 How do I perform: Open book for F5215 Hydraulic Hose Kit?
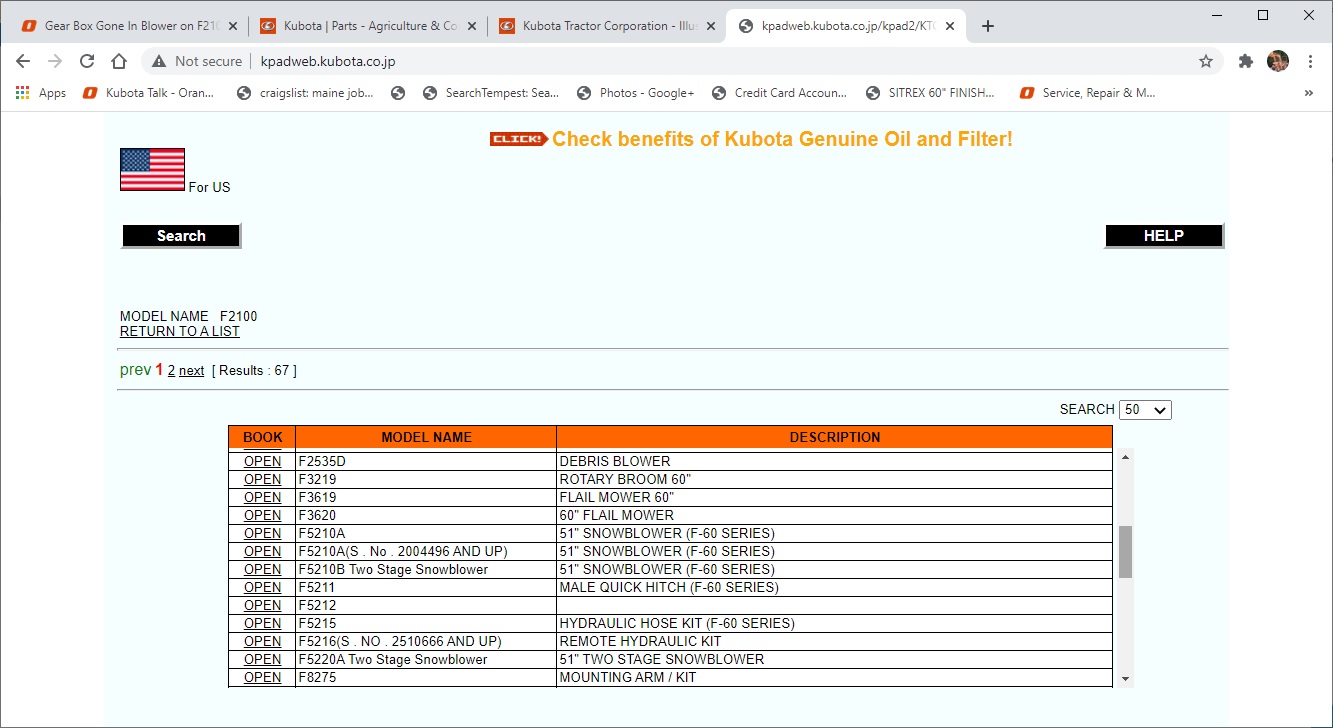[263, 623]
